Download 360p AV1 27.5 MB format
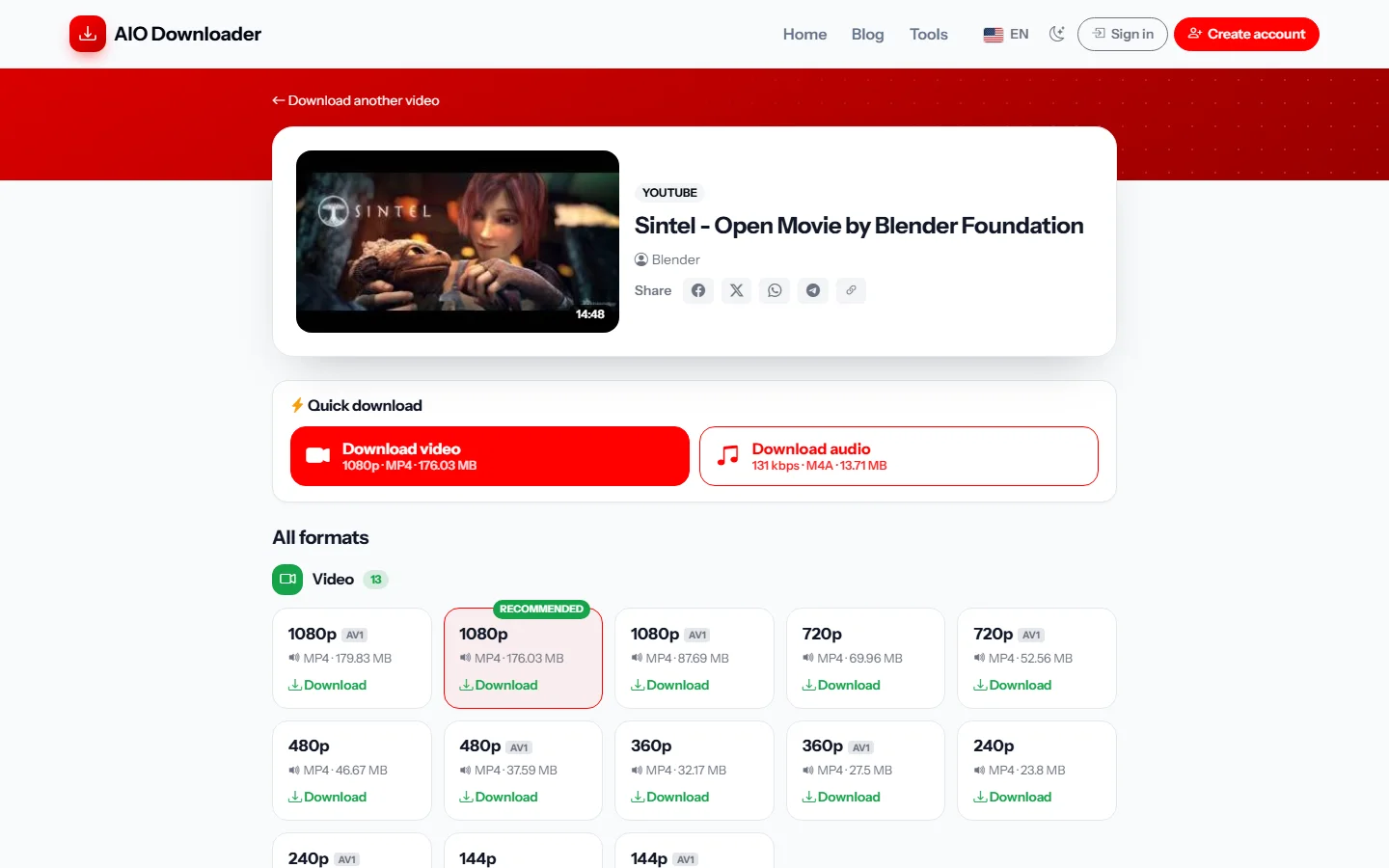The width and height of the screenshot is (1389, 868). (x=841, y=797)
